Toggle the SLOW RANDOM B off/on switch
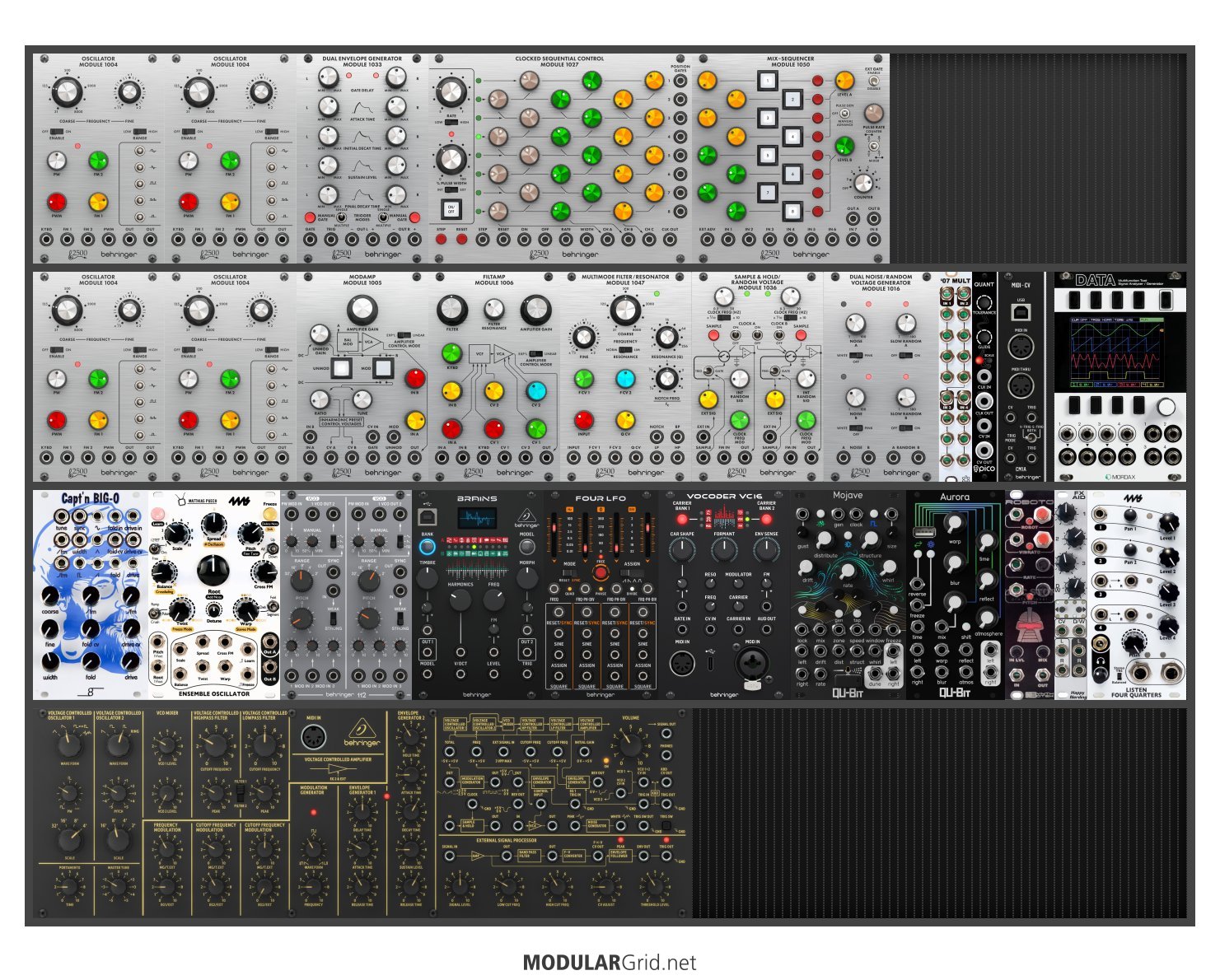The image size is (1220, 980). 905,427
